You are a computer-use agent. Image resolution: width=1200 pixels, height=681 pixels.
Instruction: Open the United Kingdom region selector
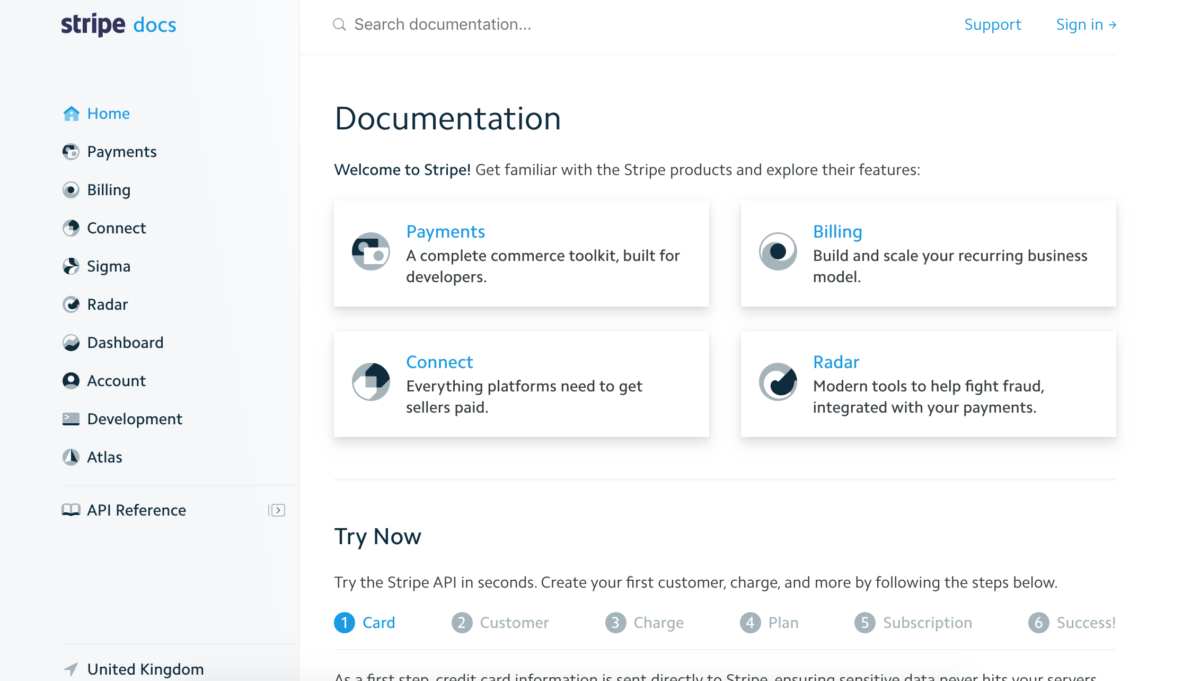(x=133, y=668)
